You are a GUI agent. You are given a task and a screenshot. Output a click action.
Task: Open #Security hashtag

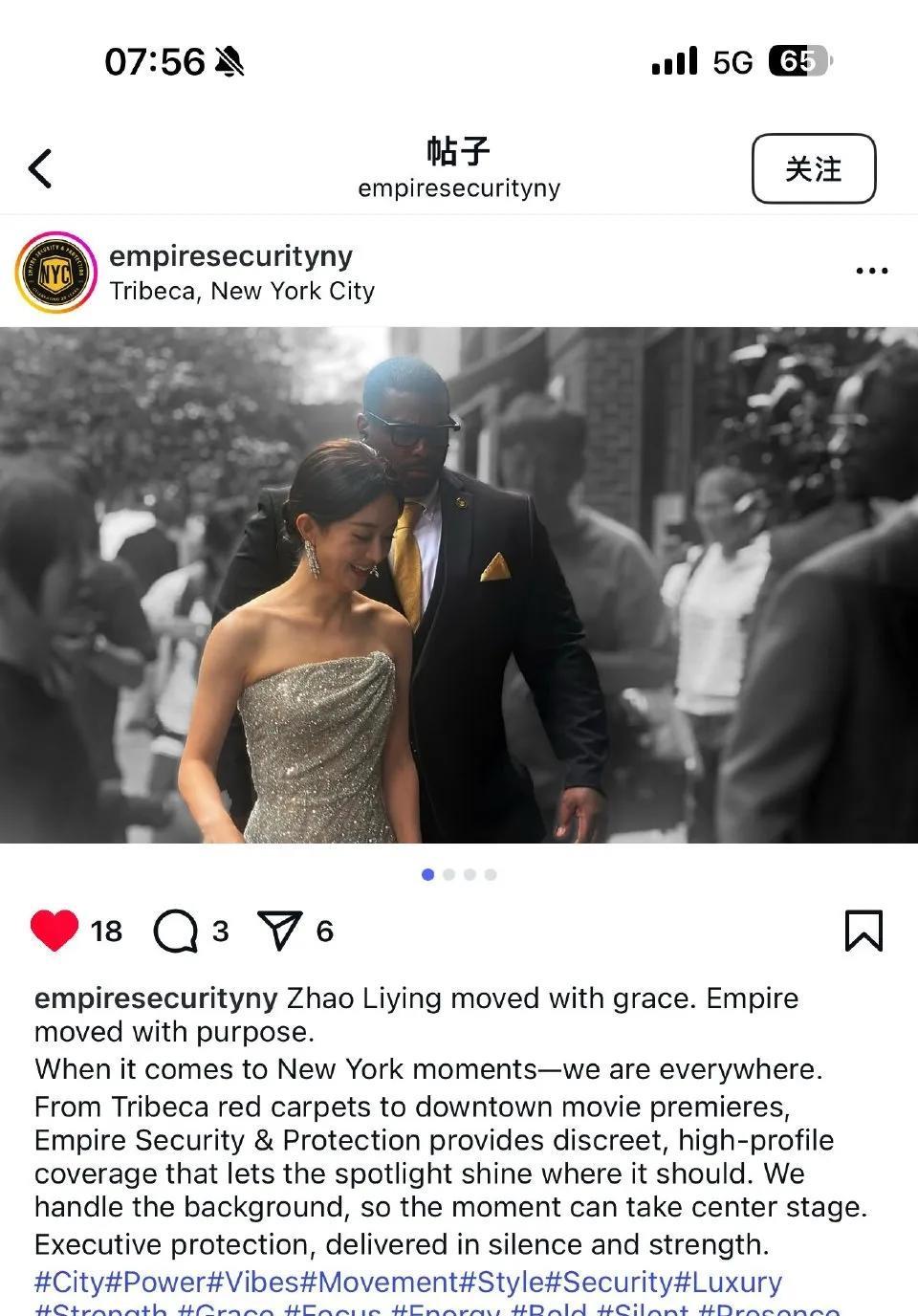click(x=609, y=1282)
